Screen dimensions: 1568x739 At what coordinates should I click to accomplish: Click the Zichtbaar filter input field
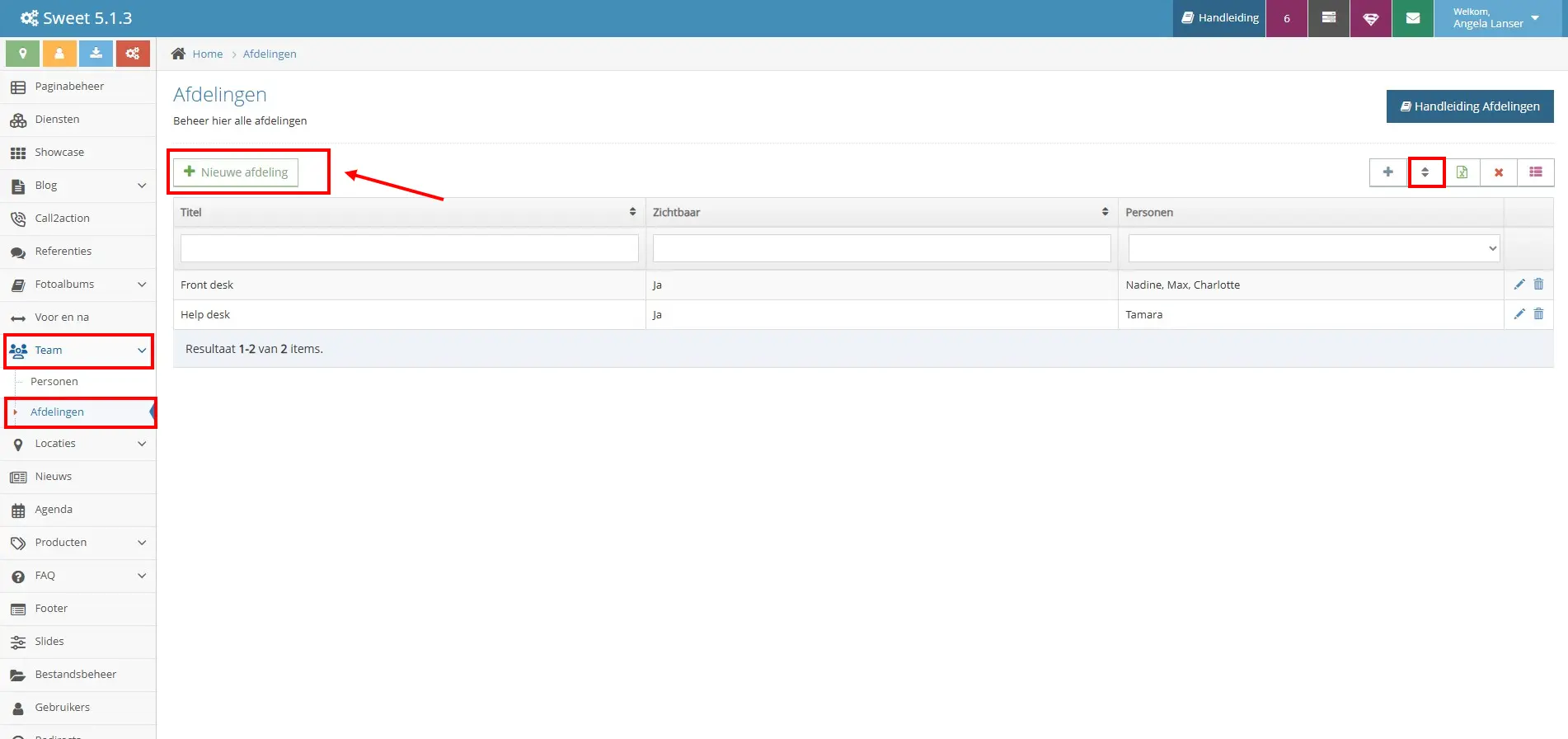click(882, 248)
